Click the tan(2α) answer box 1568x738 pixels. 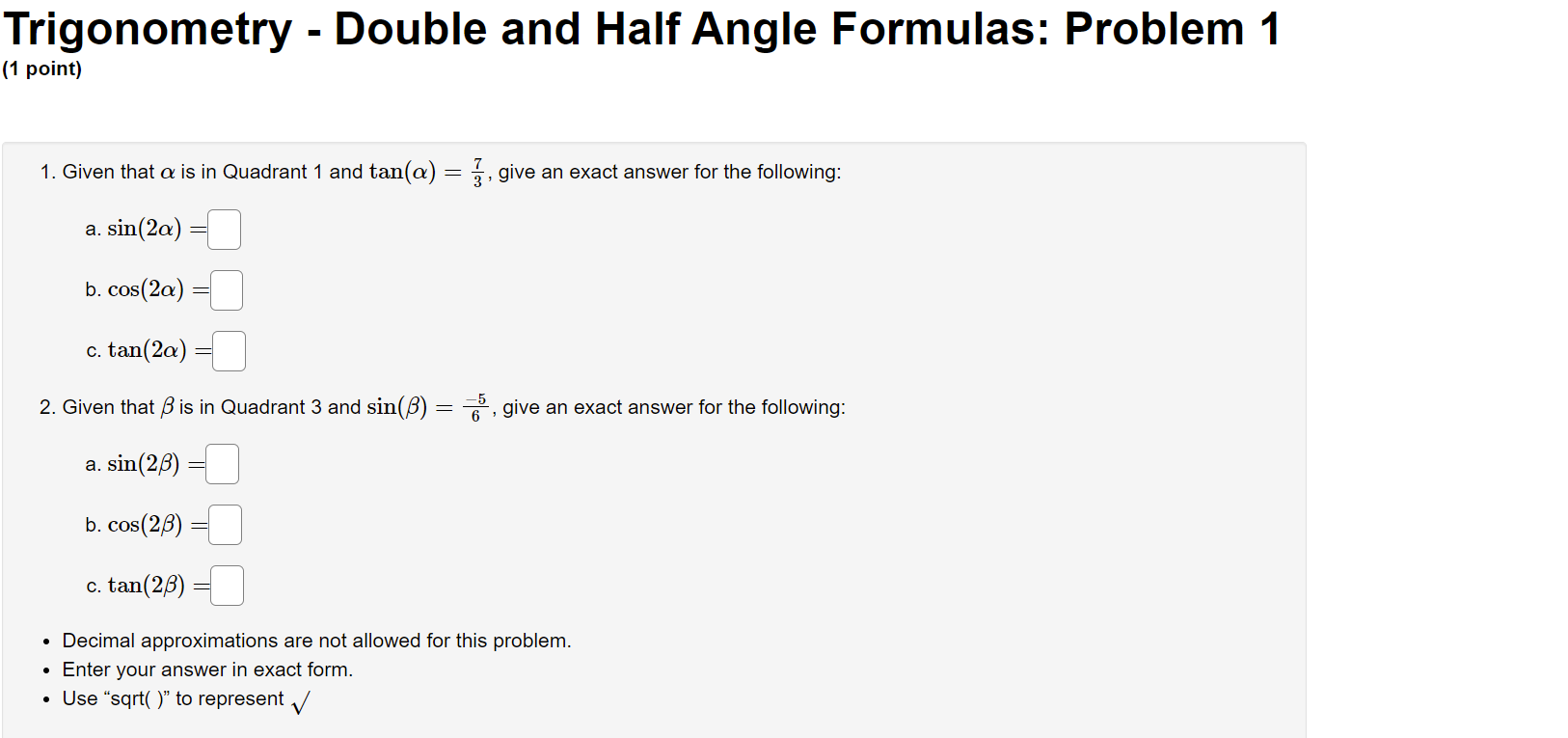pos(230,350)
